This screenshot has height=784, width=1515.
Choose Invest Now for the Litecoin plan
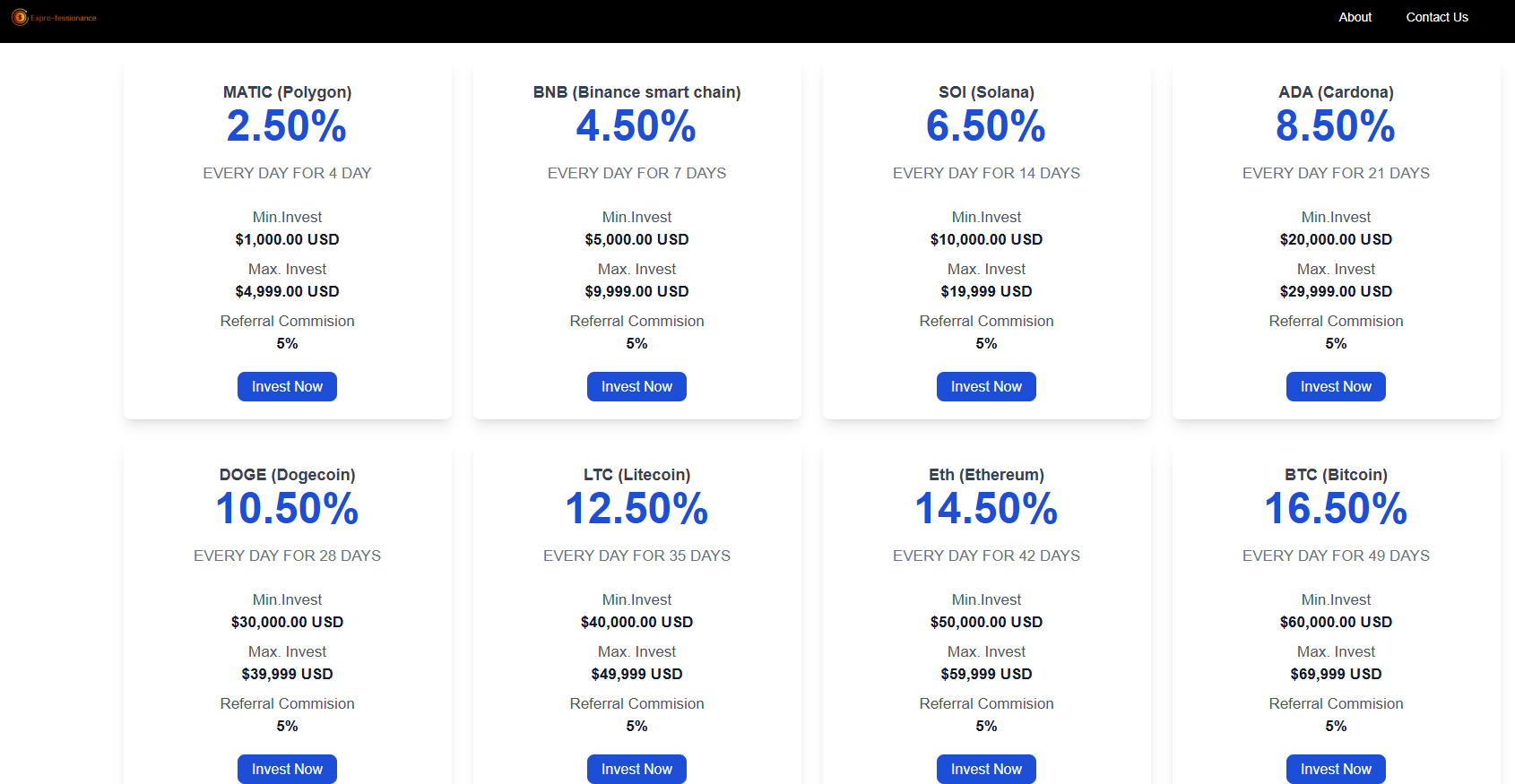coord(636,769)
